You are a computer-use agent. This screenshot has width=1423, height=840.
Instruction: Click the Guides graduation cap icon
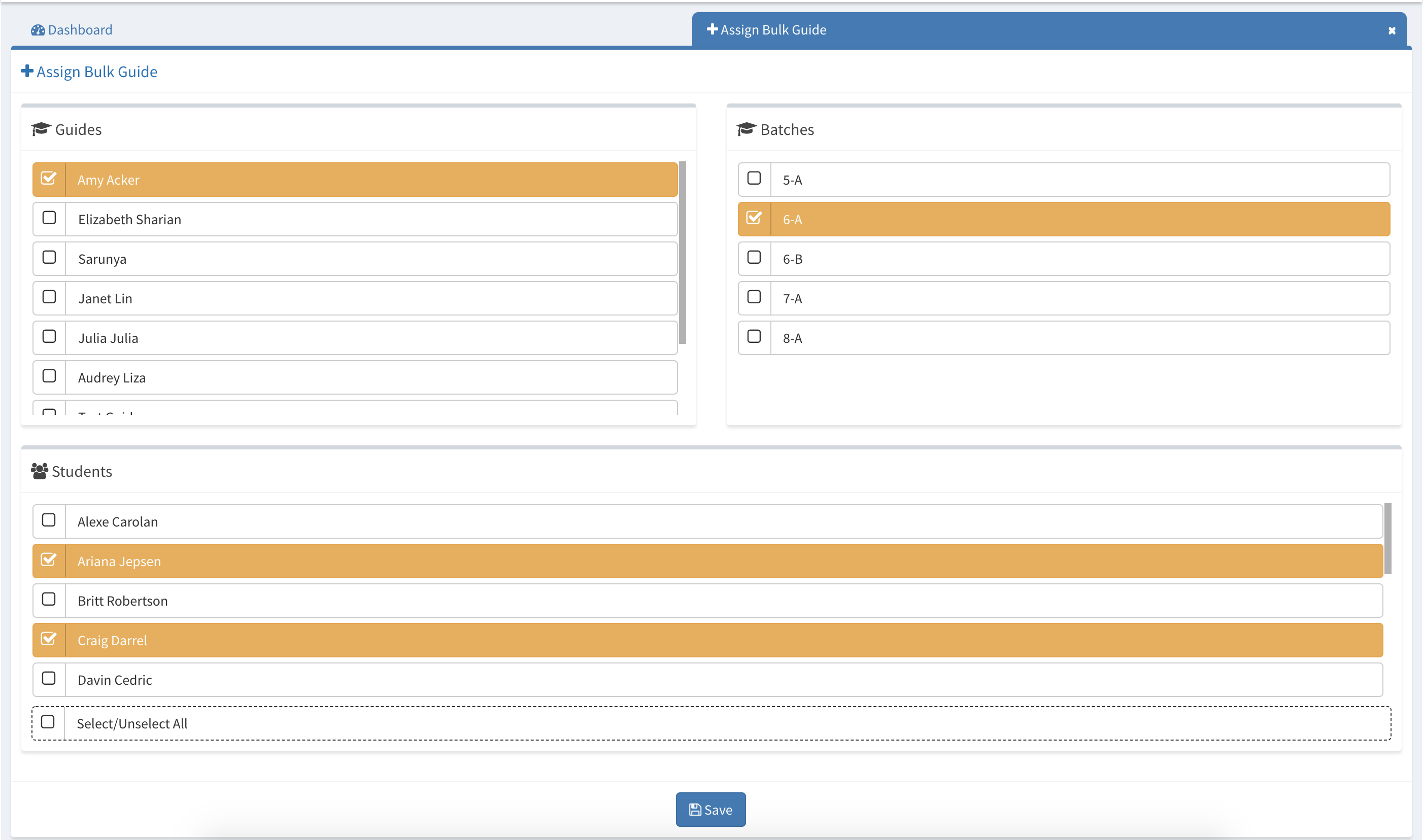click(x=41, y=129)
